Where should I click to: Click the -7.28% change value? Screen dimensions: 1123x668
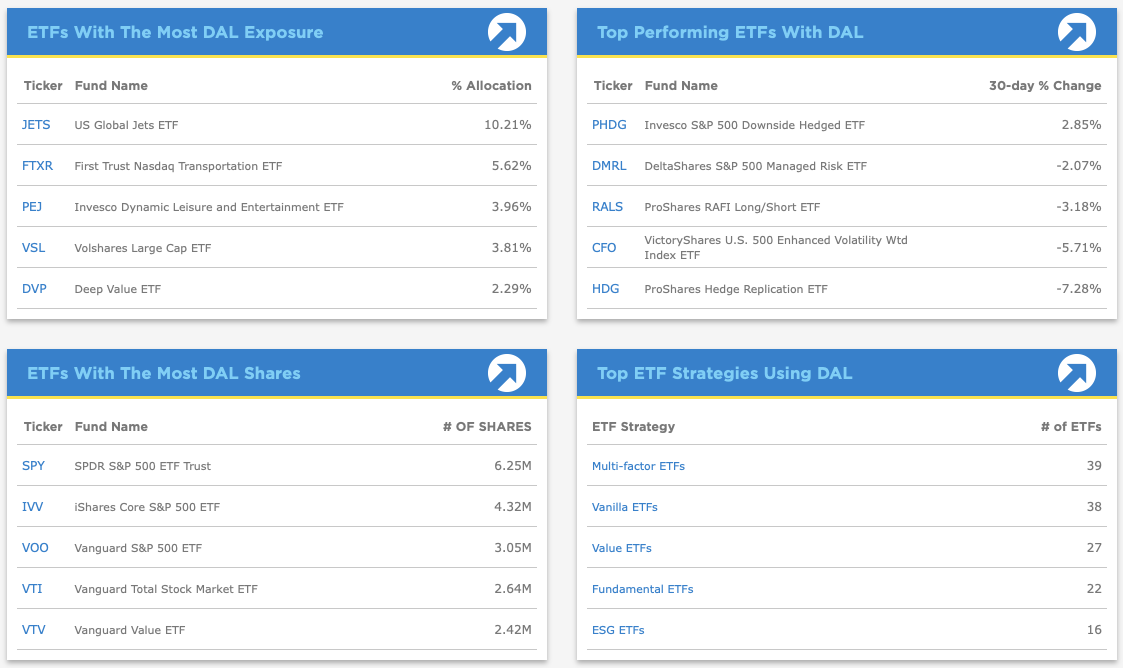click(1079, 289)
